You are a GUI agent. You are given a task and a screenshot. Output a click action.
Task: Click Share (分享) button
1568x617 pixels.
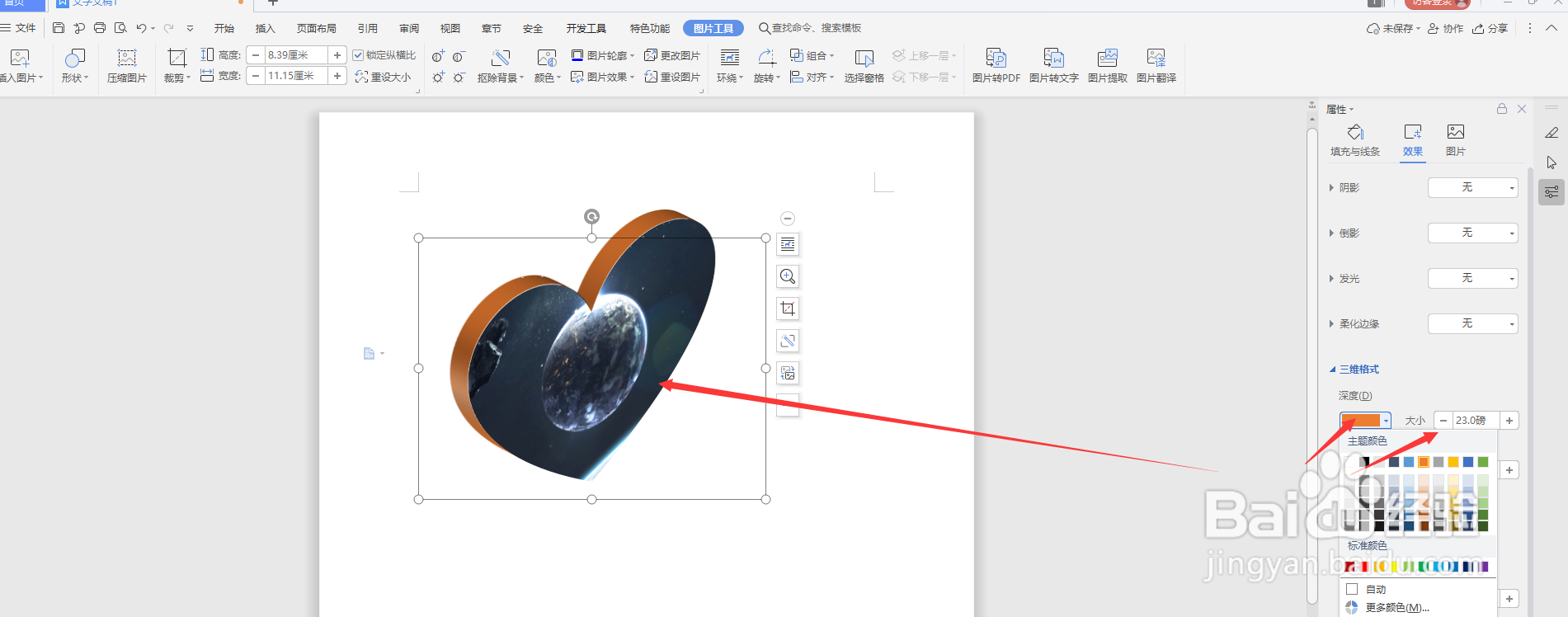click(1490, 28)
